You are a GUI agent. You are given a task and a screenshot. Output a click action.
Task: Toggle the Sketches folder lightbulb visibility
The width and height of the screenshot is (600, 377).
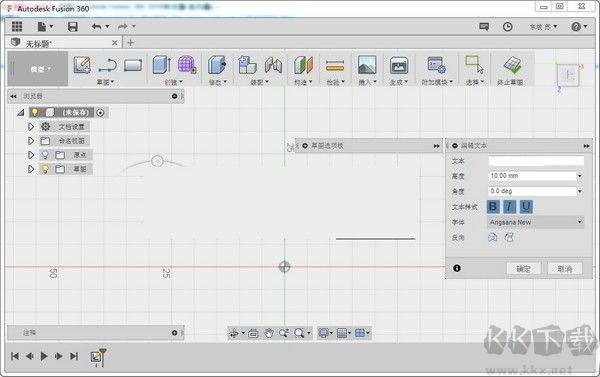coord(45,169)
